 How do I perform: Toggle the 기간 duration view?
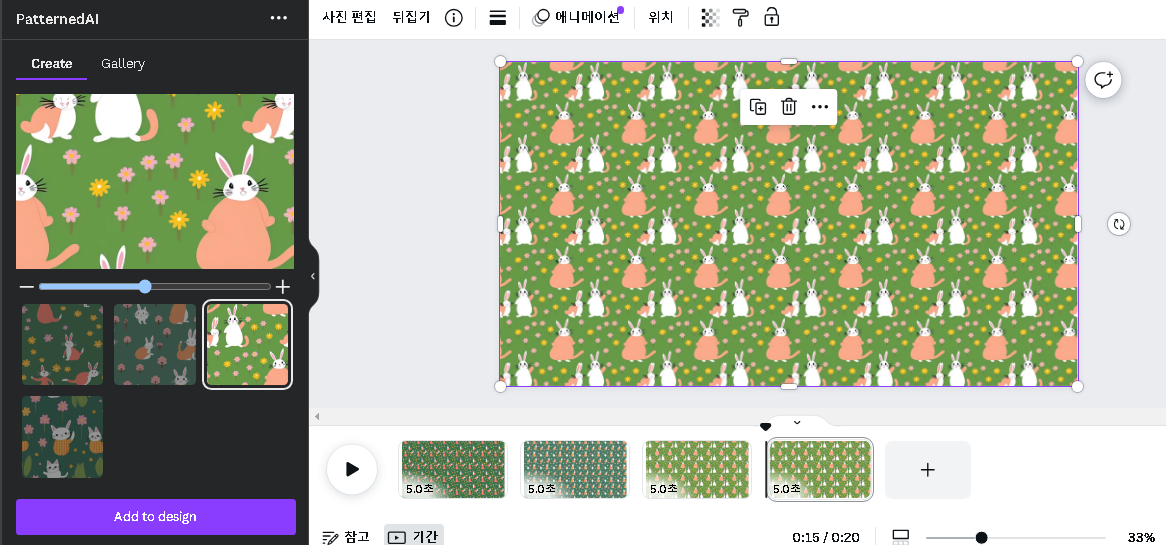coord(413,537)
